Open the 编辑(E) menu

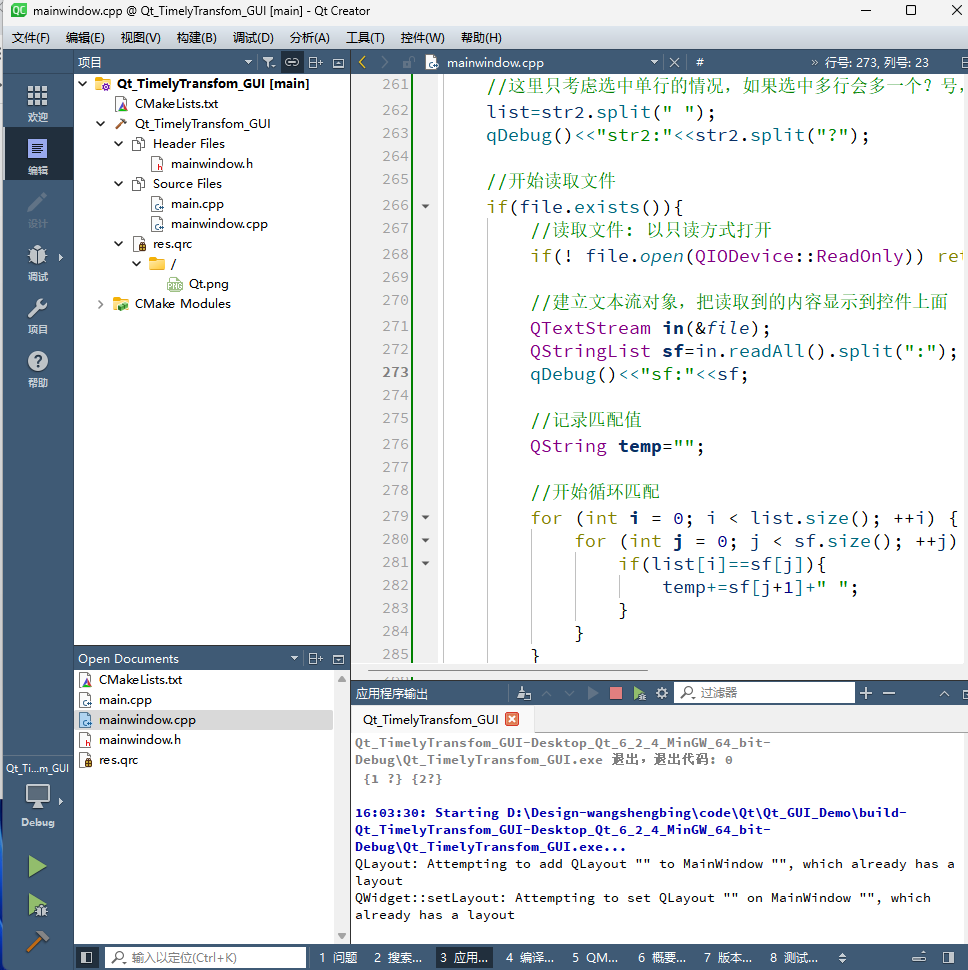point(85,38)
